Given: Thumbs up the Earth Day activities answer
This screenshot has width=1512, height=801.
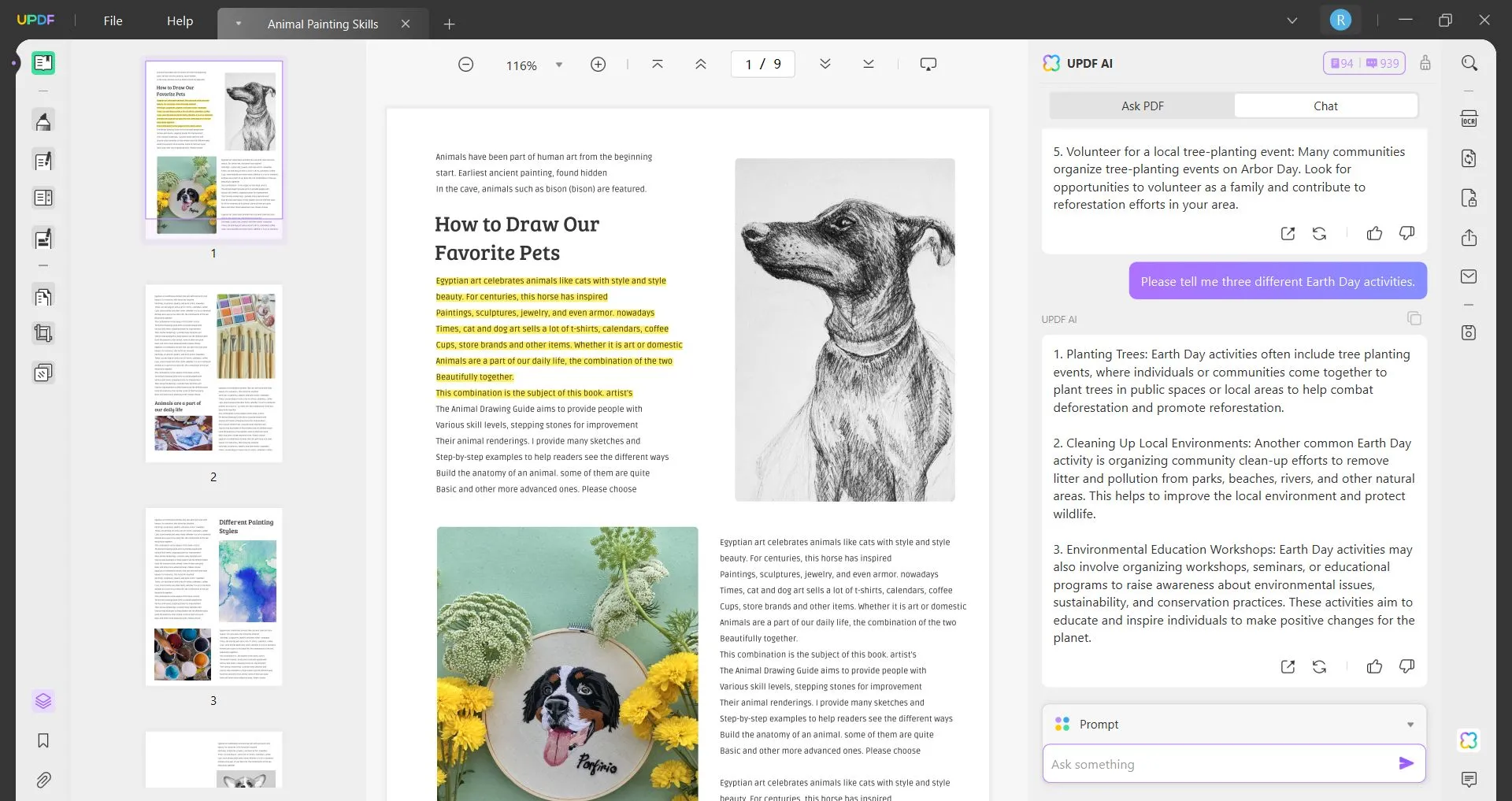Looking at the screenshot, I should pos(1374,666).
